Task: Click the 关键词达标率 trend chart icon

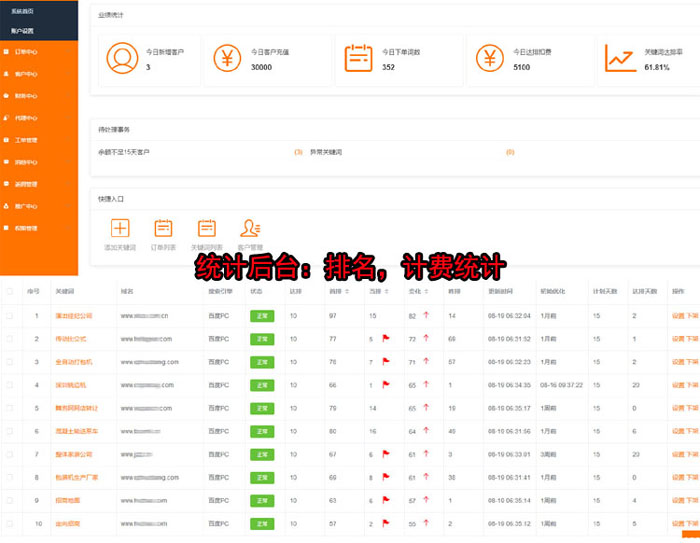Action: (620, 58)
